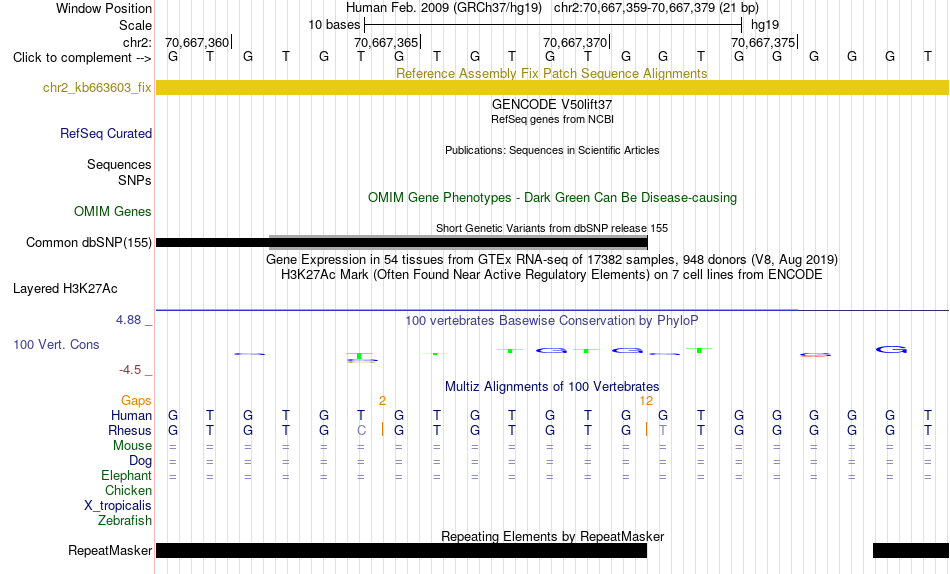
Task: Select the long RepeatMasker black bar
Action: [401, 550]
